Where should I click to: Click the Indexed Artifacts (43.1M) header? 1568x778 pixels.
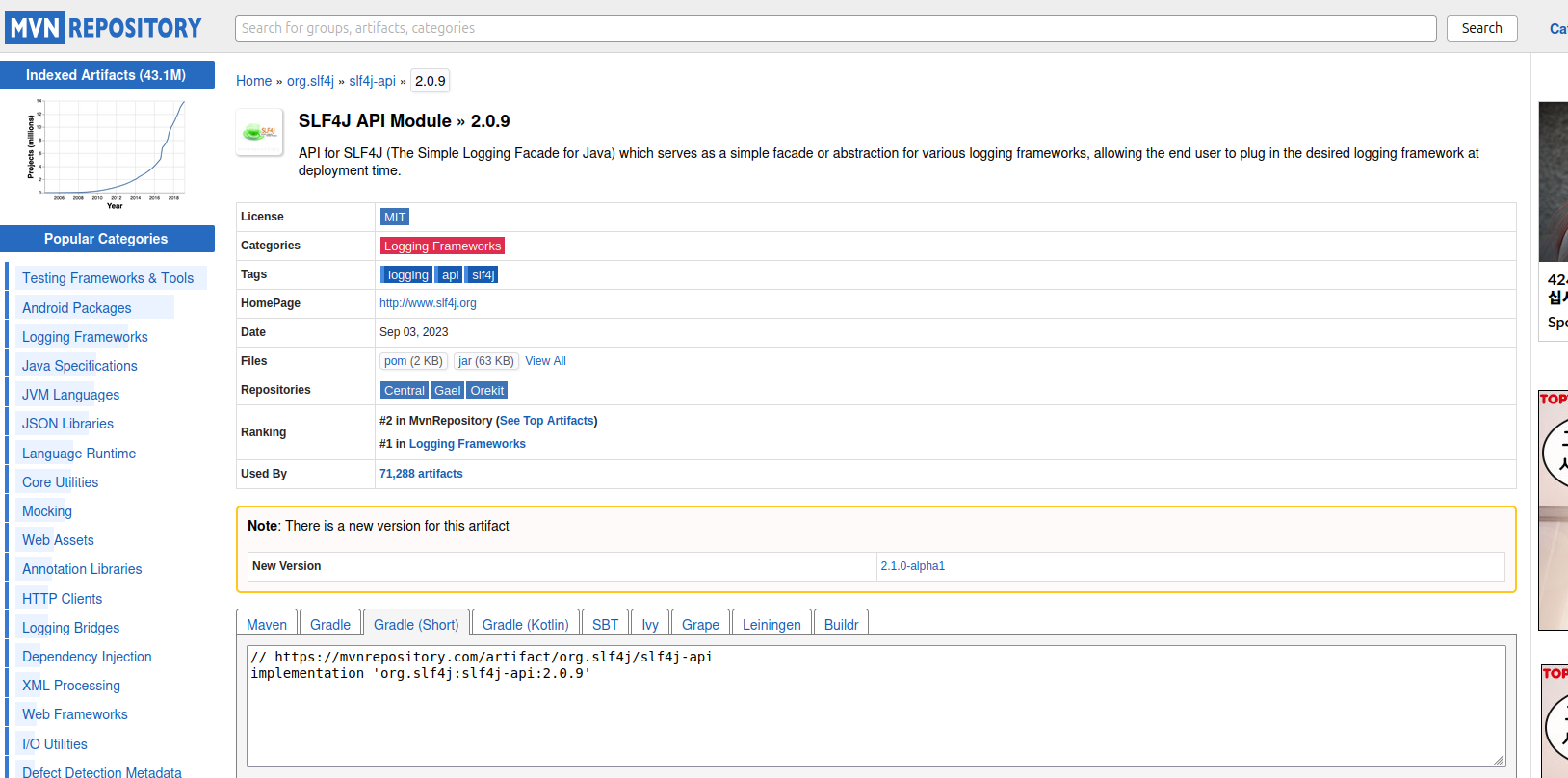[107, 75]
